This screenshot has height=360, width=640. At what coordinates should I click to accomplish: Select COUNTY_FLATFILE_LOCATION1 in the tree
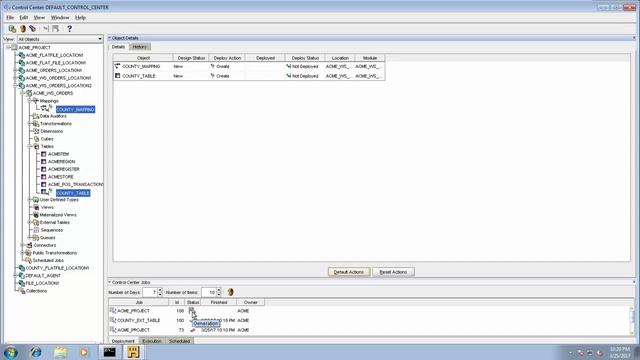click(x=57, y=268)
